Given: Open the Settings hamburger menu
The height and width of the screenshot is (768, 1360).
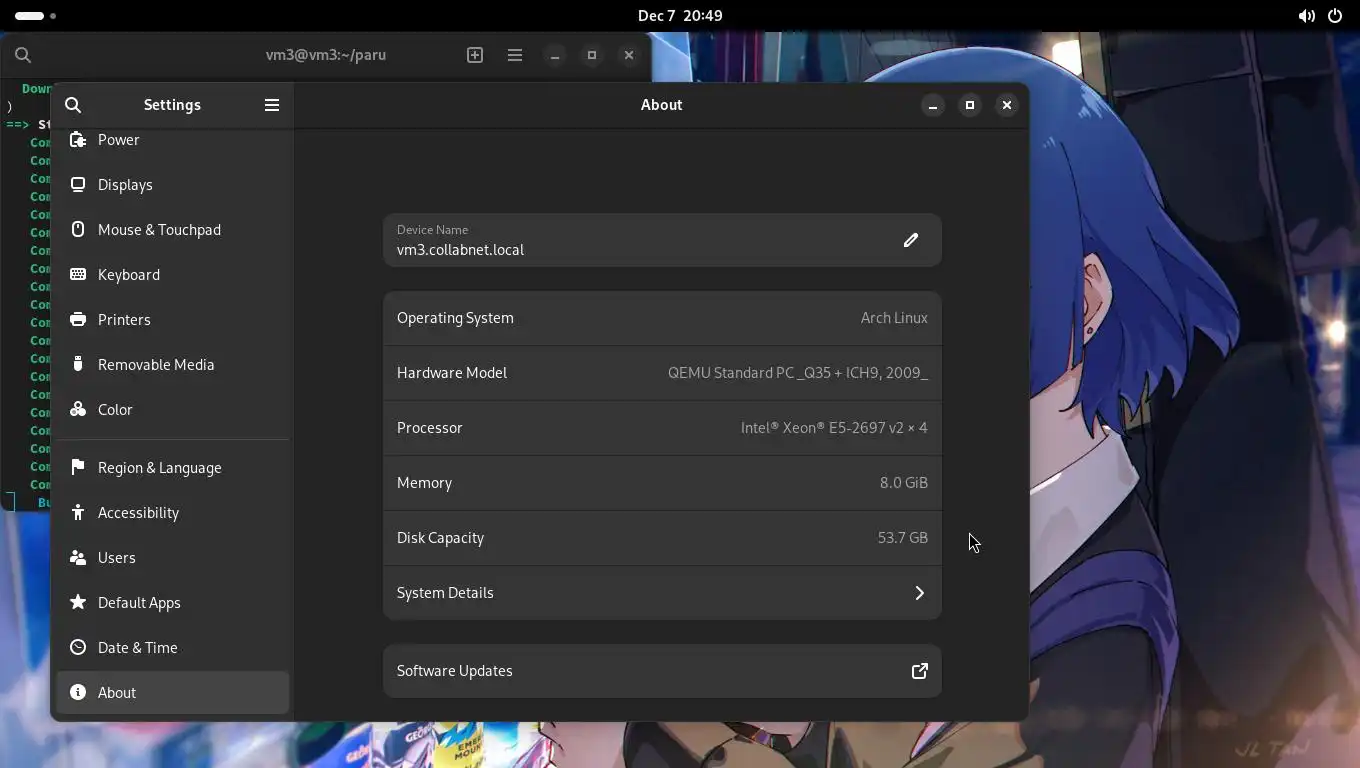Looking at the screenshot, I should click(x=272, y=105).
